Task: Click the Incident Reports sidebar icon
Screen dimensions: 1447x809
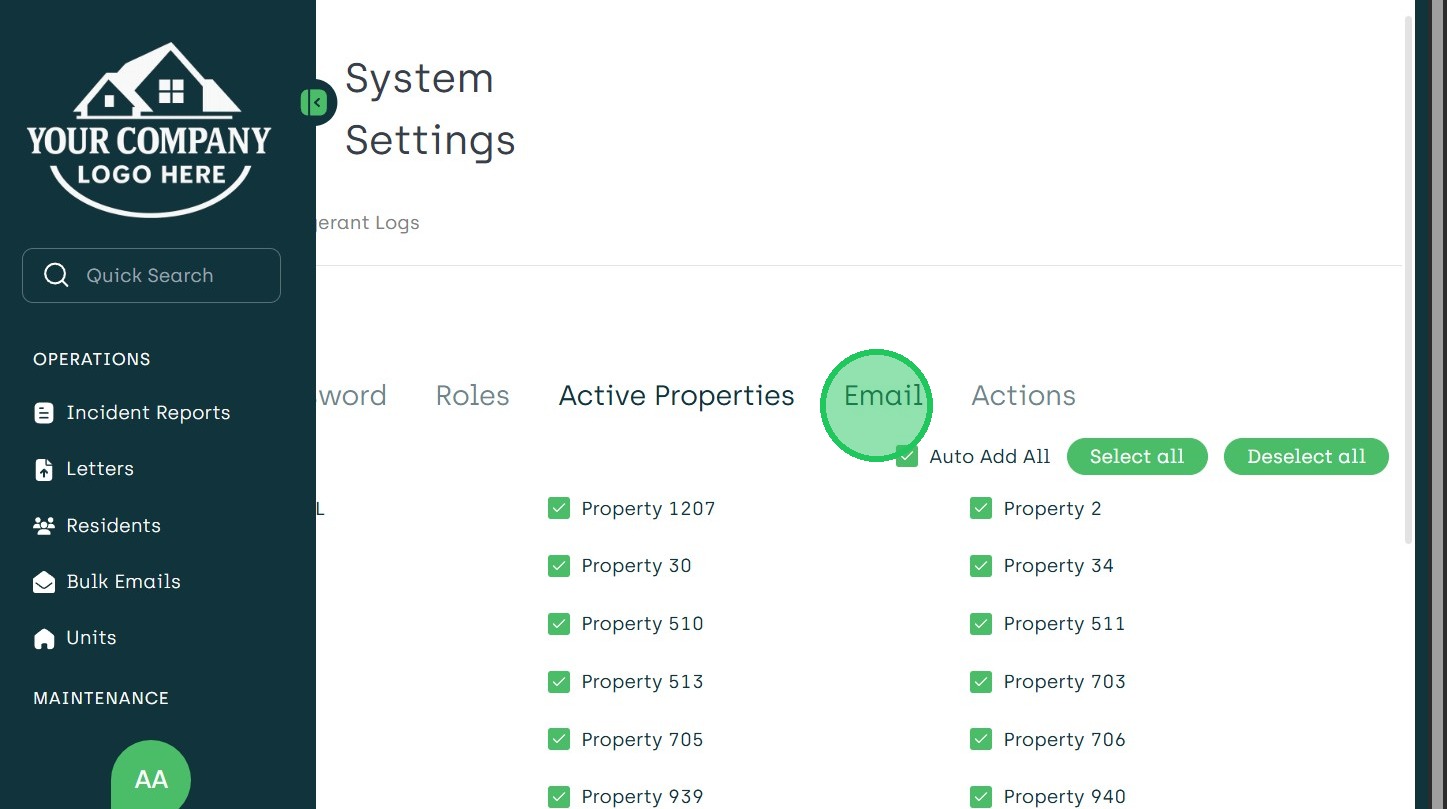Action: [44, 413]
